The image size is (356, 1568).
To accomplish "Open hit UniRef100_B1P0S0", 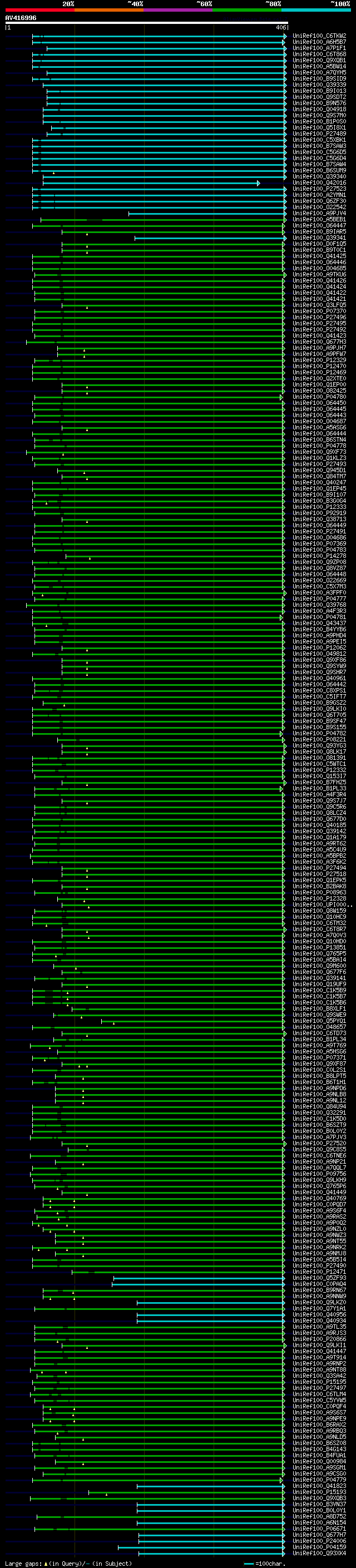I will pos(319,122).
